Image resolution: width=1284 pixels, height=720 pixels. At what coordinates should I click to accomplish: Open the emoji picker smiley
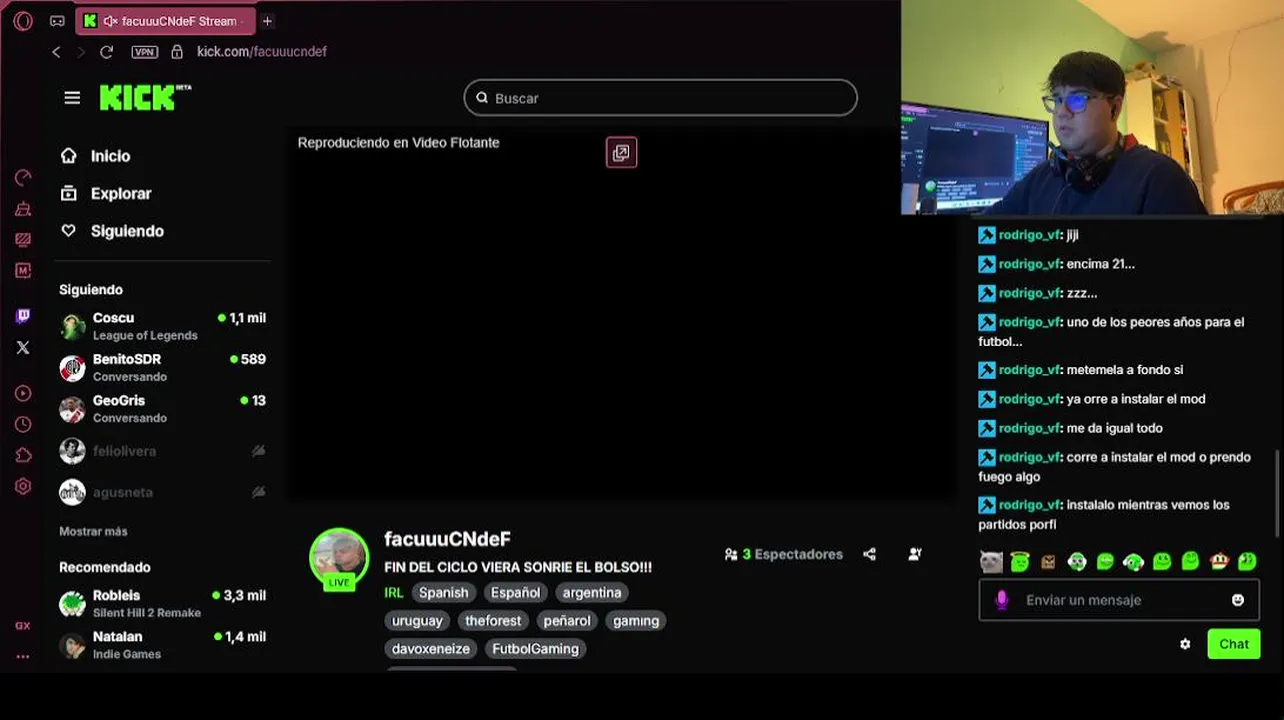pos(1238,600)
